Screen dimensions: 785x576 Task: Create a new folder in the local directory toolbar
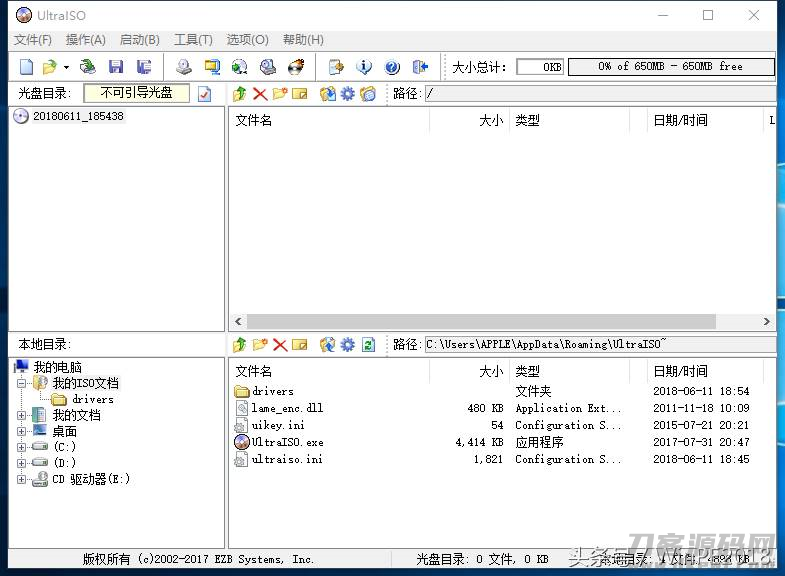pos(260,344)
